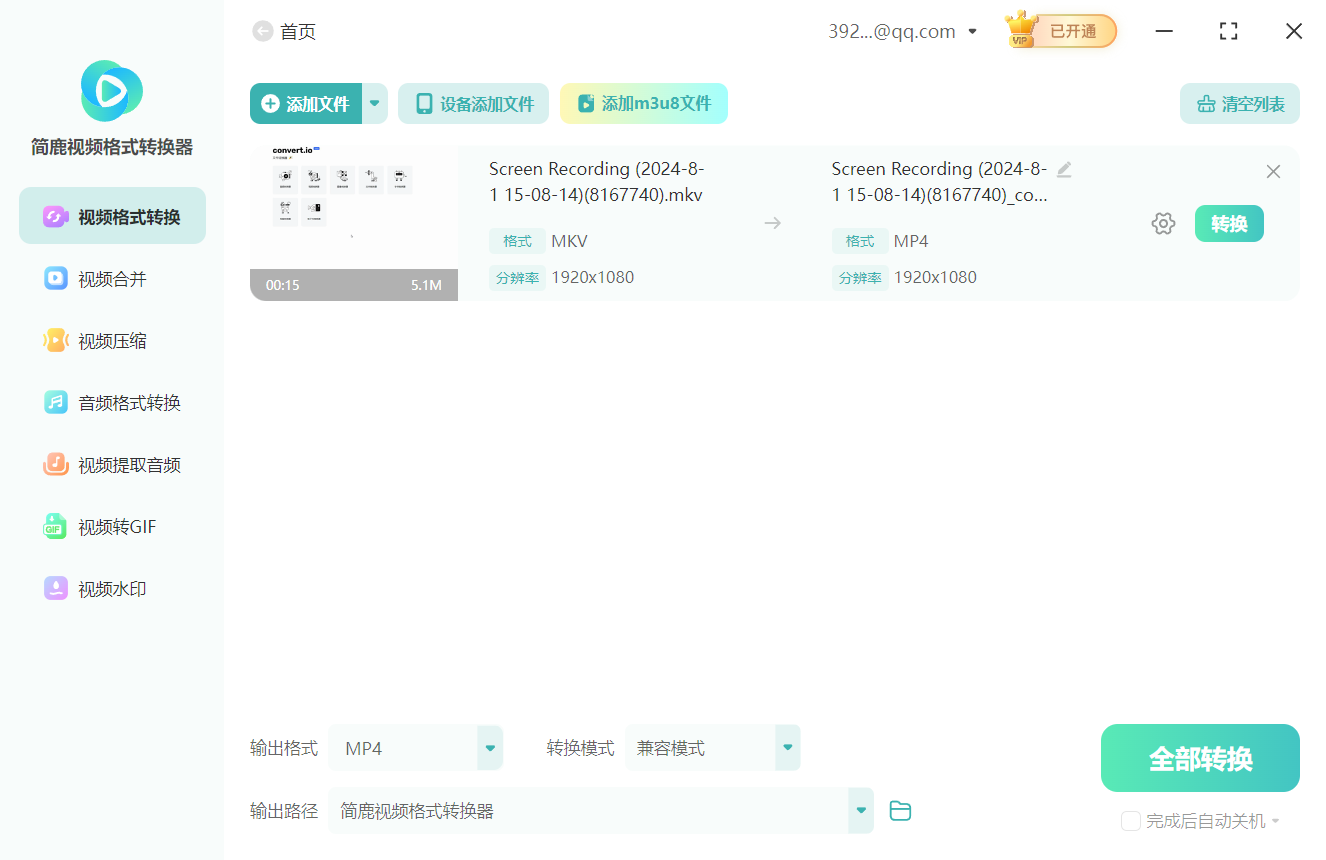The image size is (1326, 860).
Task: Select the 视频转GIF feature
Action: 111,526
